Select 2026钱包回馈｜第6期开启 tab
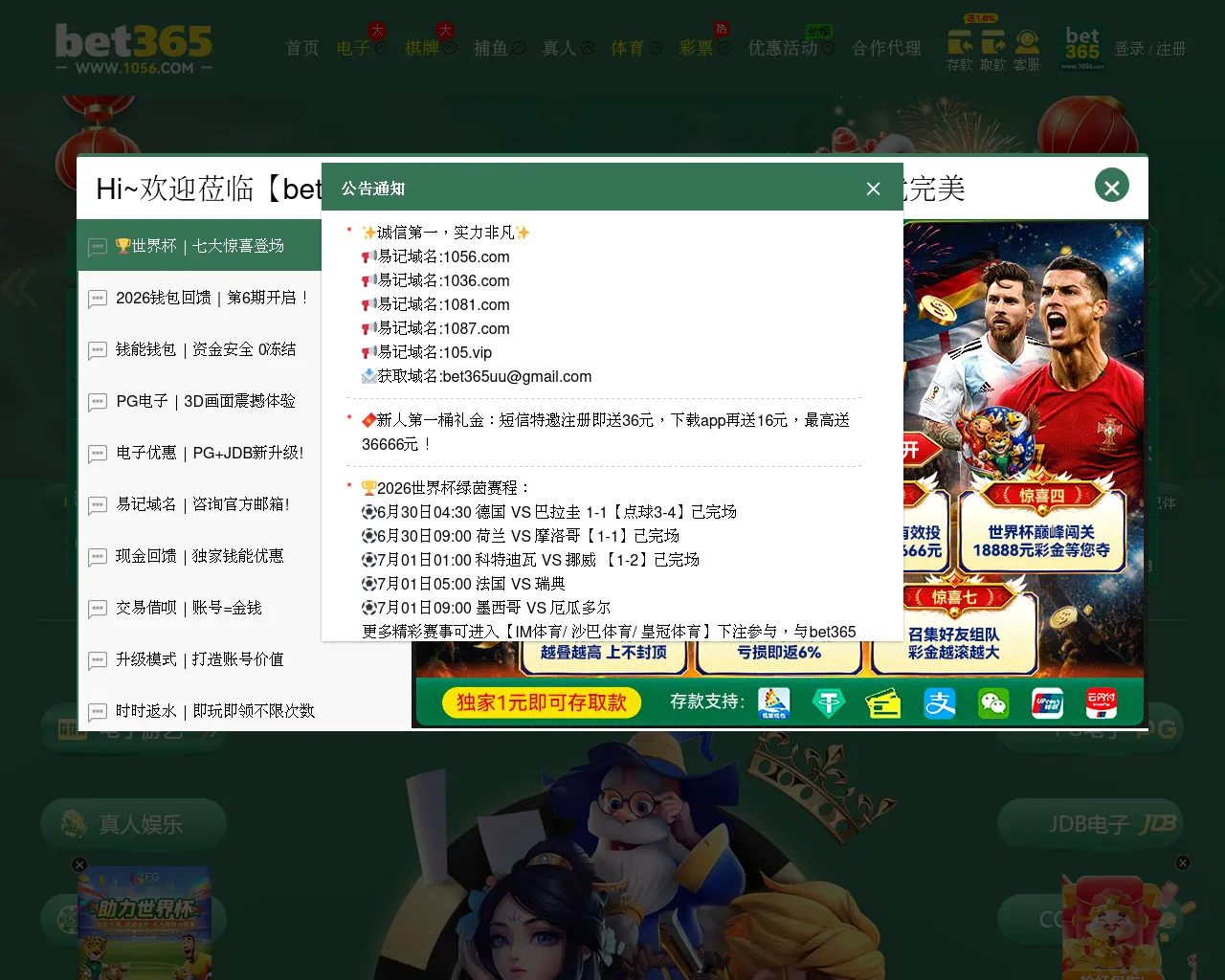Image resolution: width=1225 pixels, height=980 pixels. [199, 298]
